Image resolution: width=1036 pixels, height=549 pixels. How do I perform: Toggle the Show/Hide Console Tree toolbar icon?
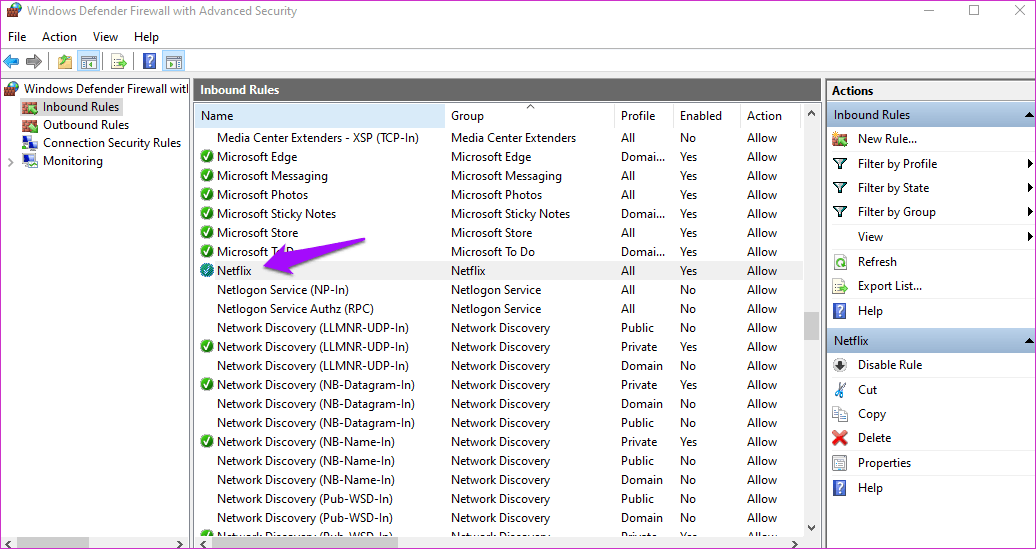[x=89, y=62]
